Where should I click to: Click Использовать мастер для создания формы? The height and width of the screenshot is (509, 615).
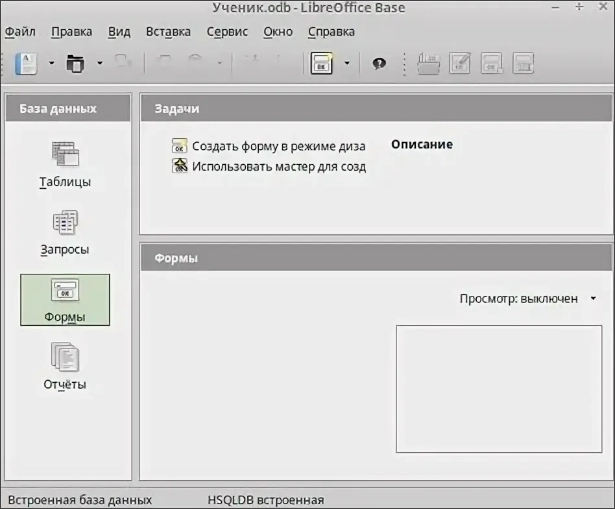(269, 167)
